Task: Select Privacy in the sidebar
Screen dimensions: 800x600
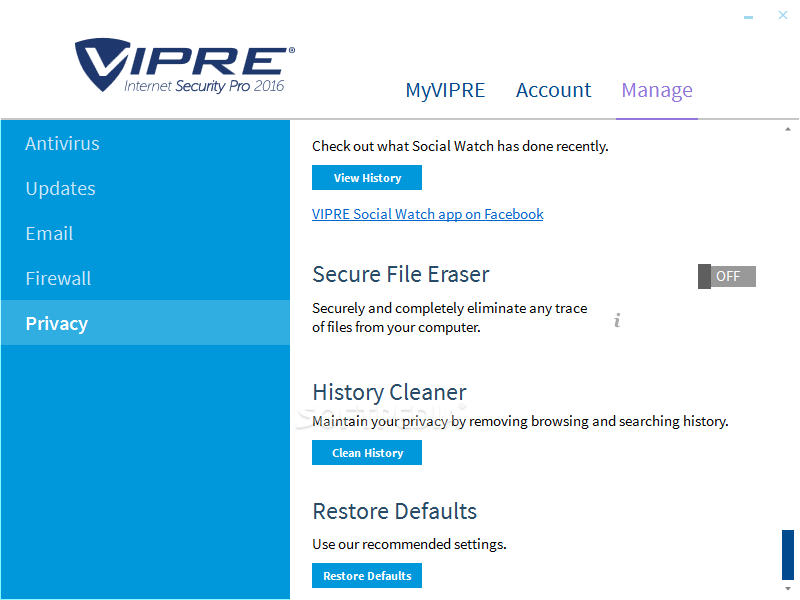Action: 145,322
